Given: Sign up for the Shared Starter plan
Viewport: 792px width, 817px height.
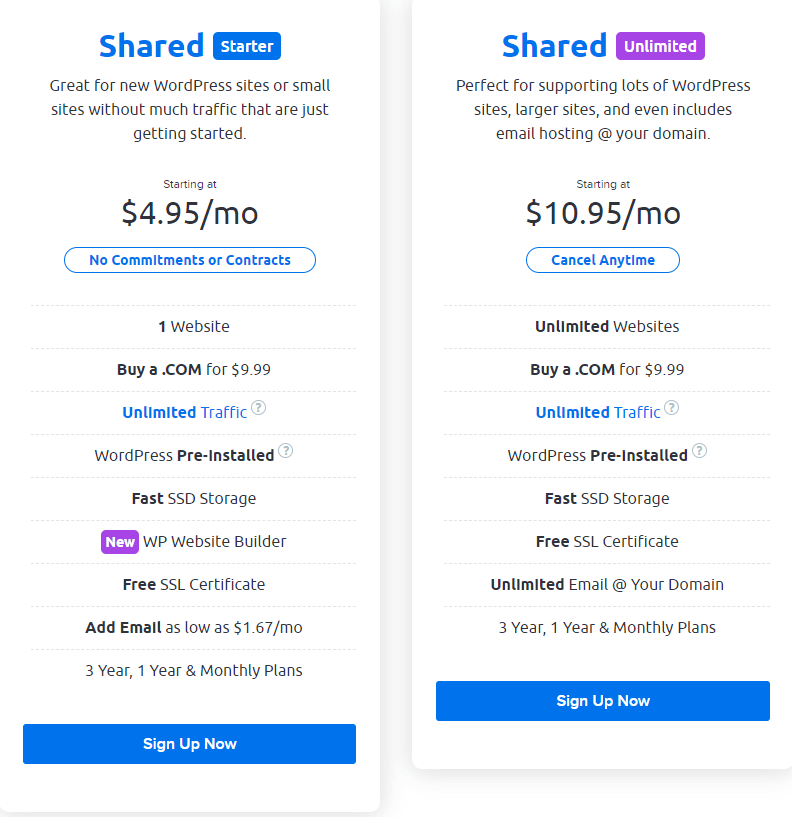Looking at the screenshot, I should 190,744.
